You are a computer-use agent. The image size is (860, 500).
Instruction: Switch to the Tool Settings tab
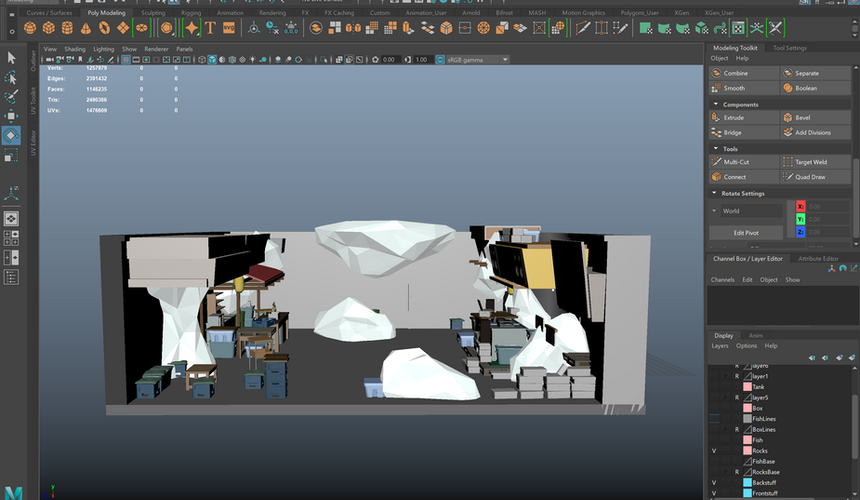click(790, 48)
